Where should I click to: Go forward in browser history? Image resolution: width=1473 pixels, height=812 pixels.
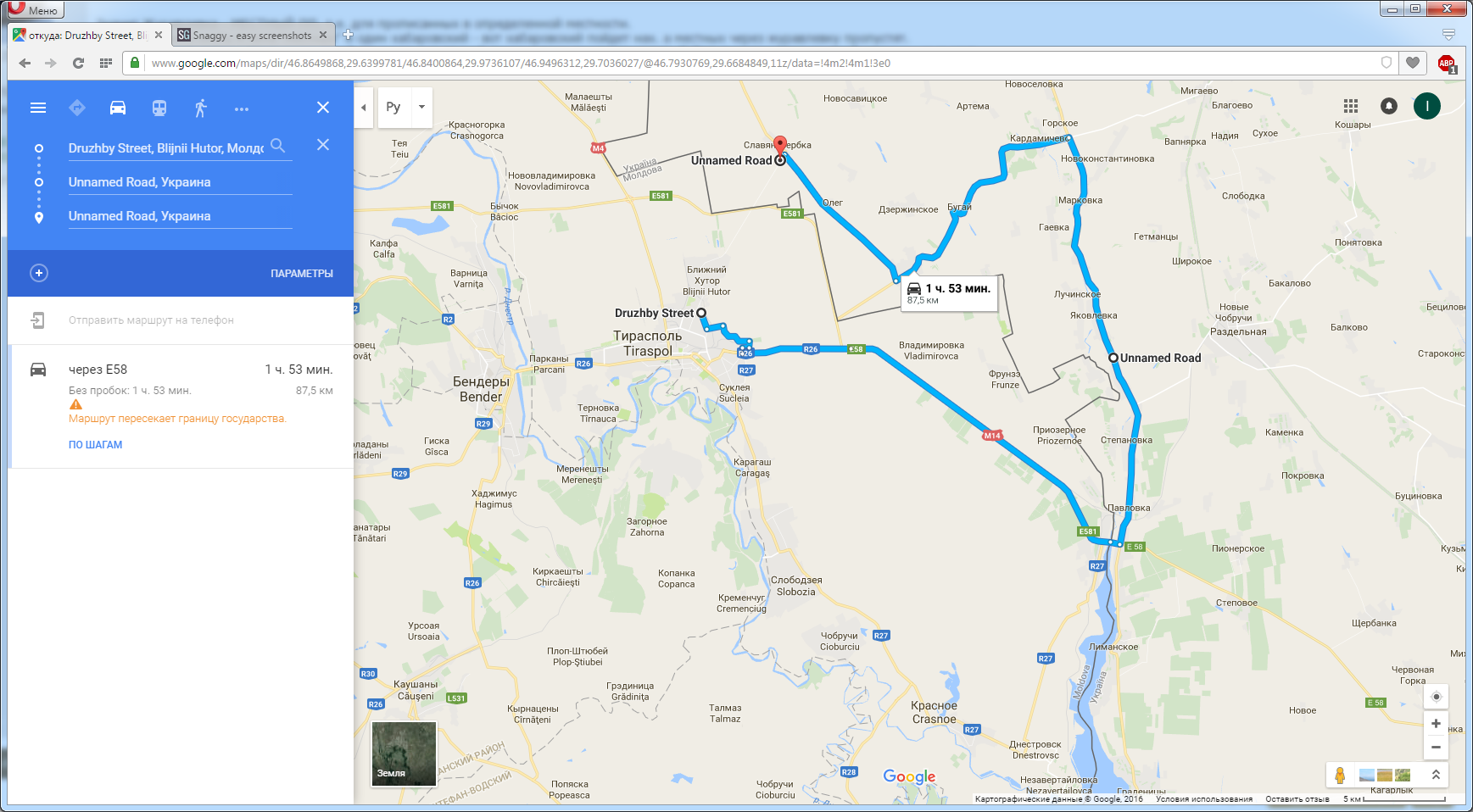51,63
